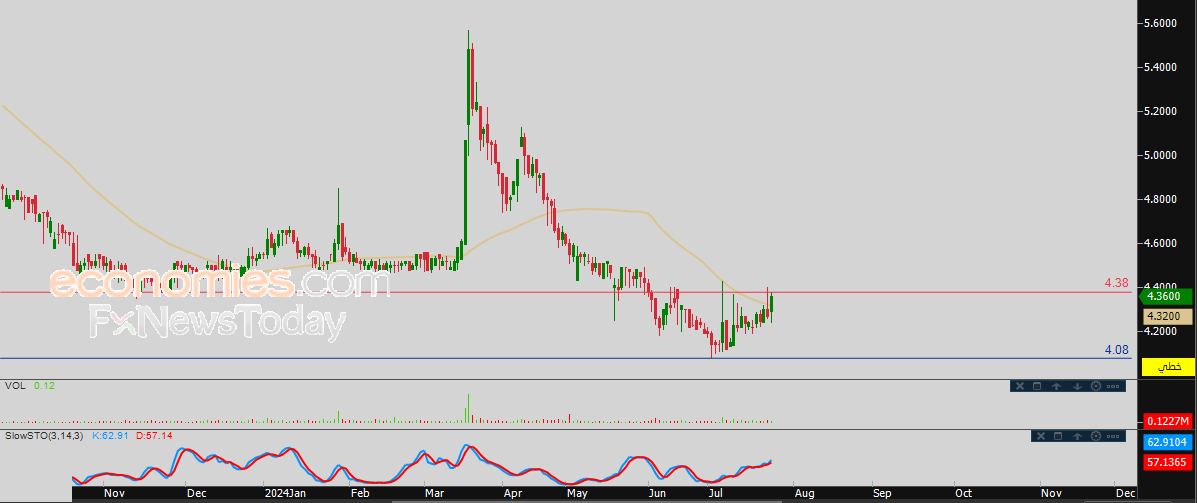
Task: Click the VOL indicator label
Action: point(15,386)
